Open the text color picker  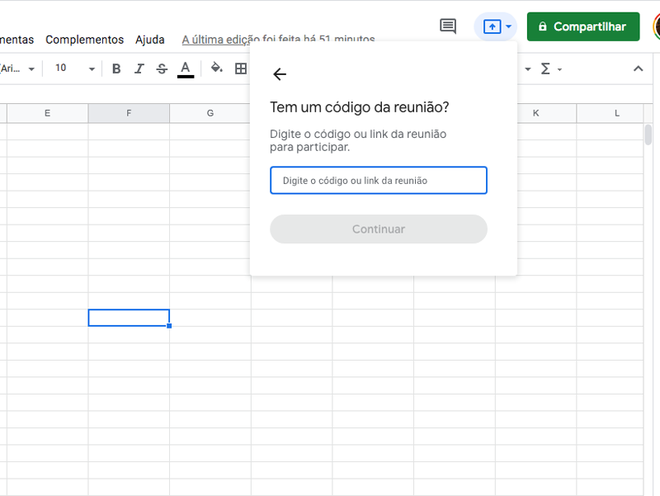coord(185,69)
